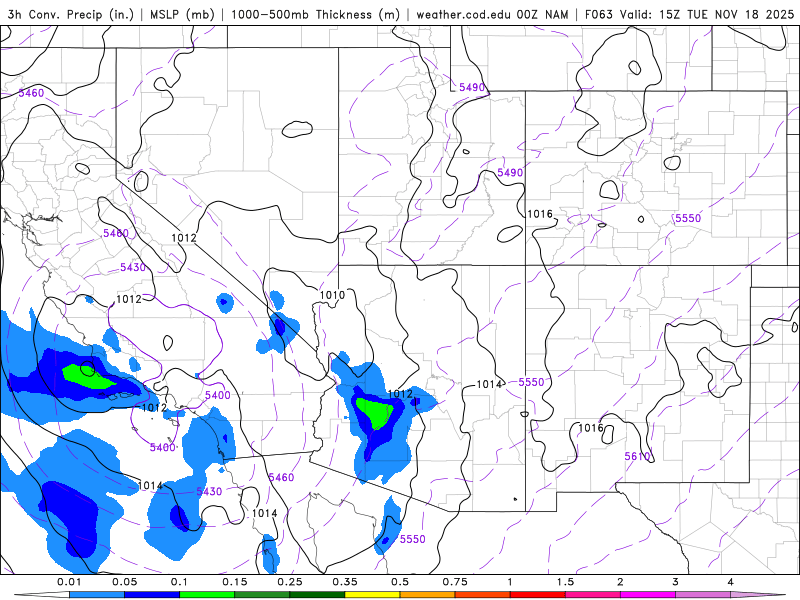The image size is (800, 600).
Task: Click 'Valid: 15Z TUE NOV 18 2025' text
Action: 707,14
